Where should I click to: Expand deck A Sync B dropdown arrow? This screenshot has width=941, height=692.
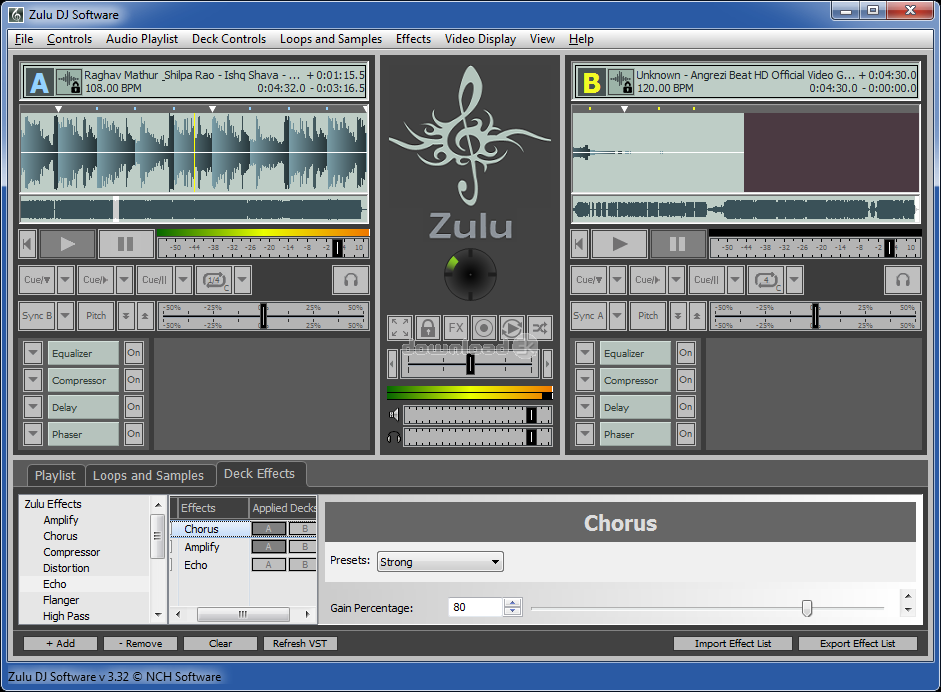click(x=66, y=316)
